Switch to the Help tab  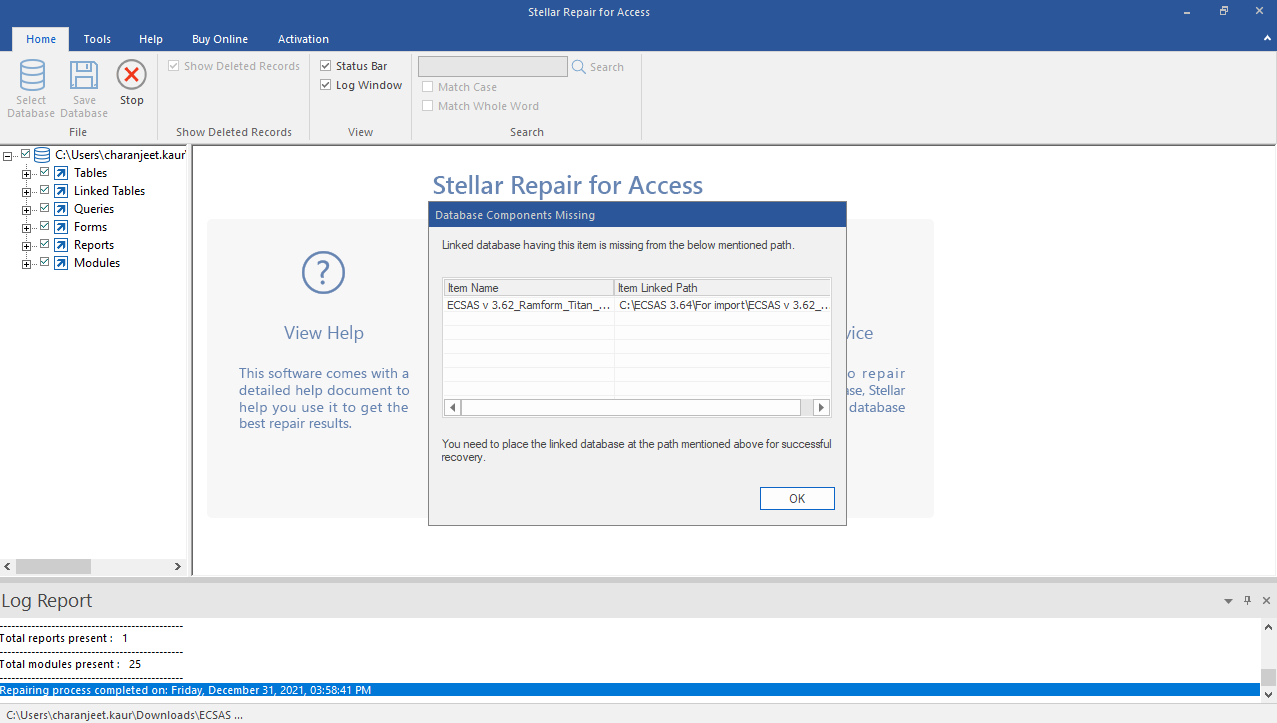click(x=151, y=39)
